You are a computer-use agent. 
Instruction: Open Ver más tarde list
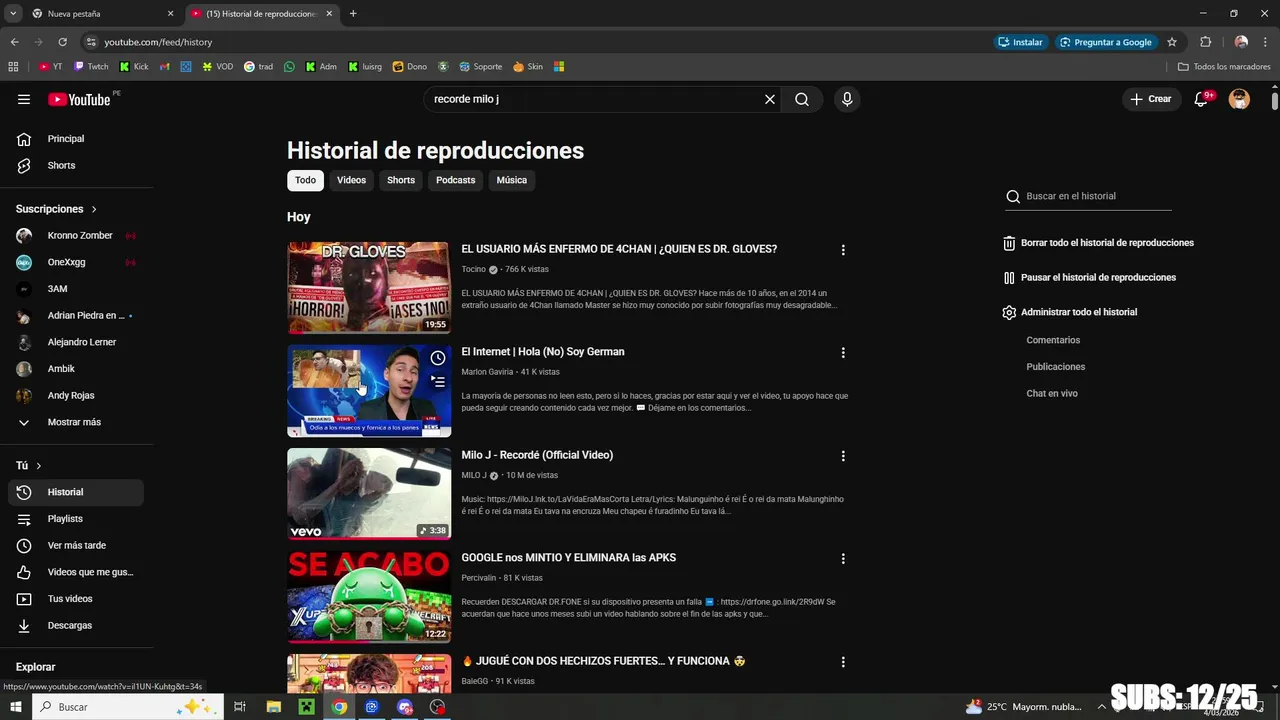click(x=76, y=545)
